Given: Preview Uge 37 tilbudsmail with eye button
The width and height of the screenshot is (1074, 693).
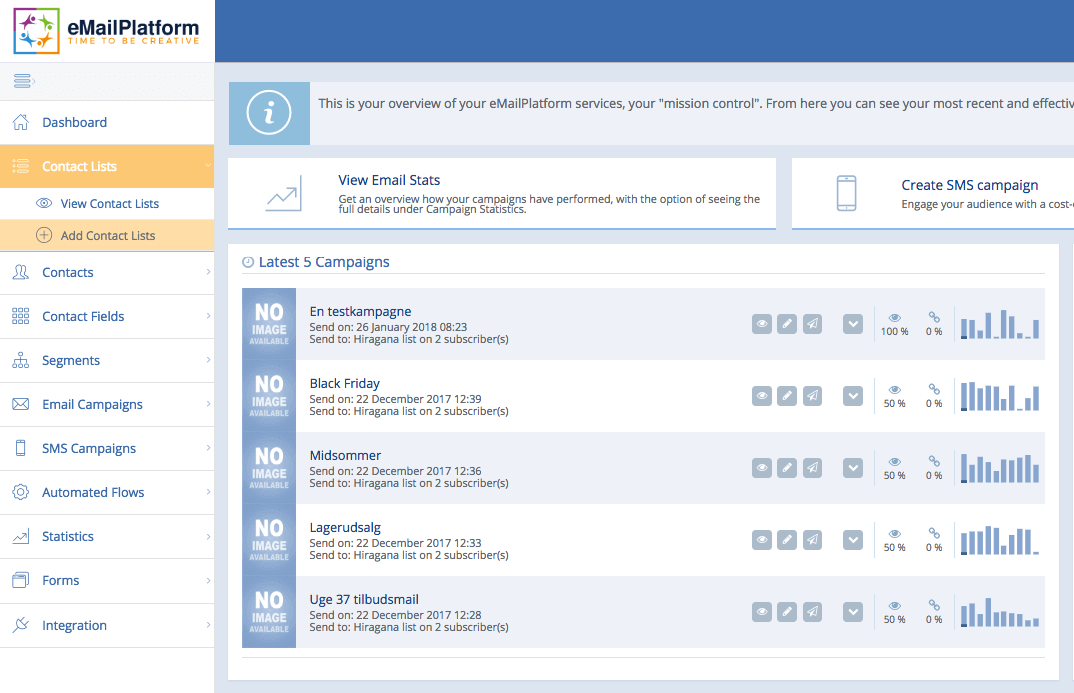Looking at the screenshot, I should pos(762,612).
